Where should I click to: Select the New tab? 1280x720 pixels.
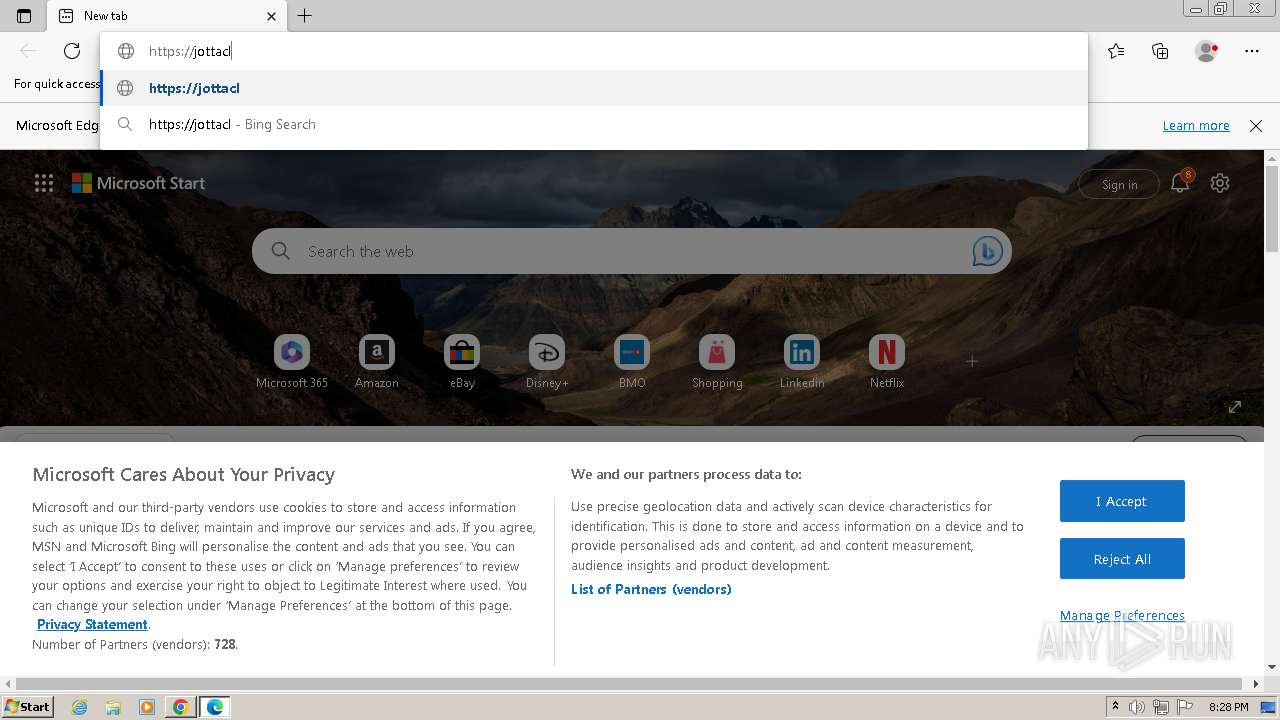[x=168, y=16]
